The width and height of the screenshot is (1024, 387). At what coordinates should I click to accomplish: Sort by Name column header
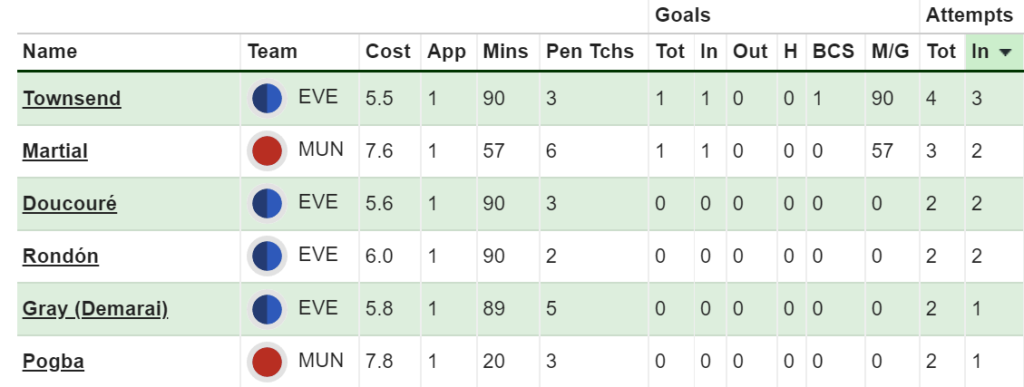point(50,52)
